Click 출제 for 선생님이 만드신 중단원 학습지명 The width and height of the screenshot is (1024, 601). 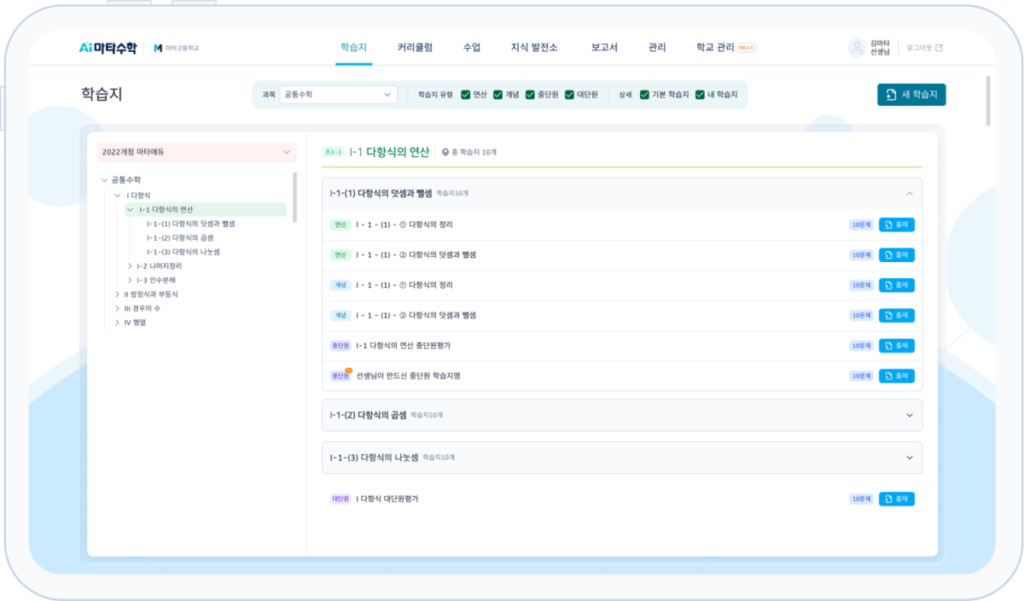click(x=896, y=376)
